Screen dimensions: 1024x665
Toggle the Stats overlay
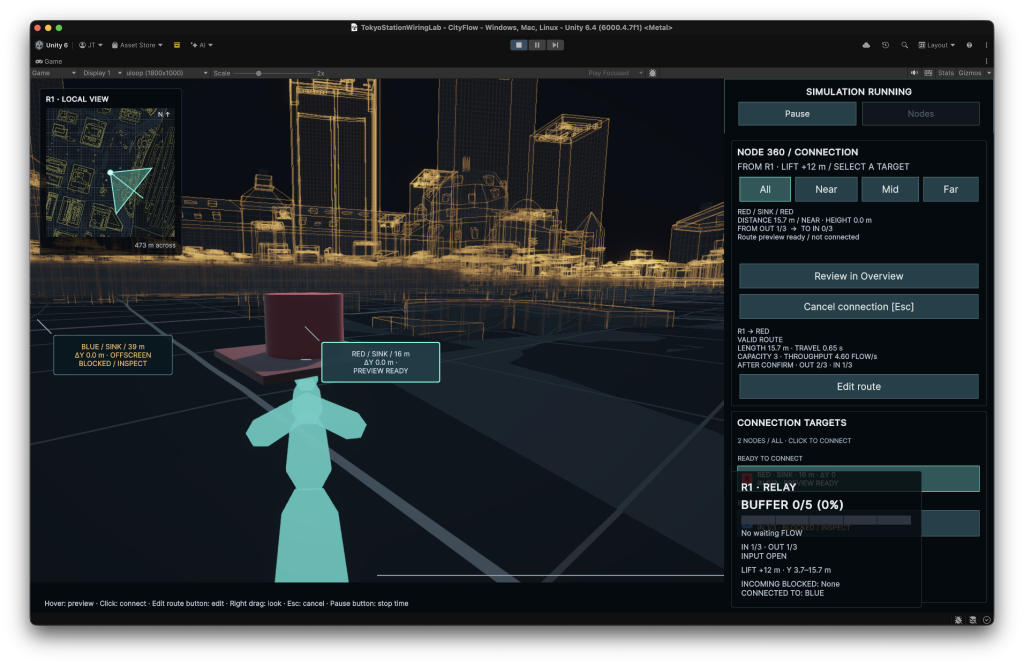click(946, 73)
